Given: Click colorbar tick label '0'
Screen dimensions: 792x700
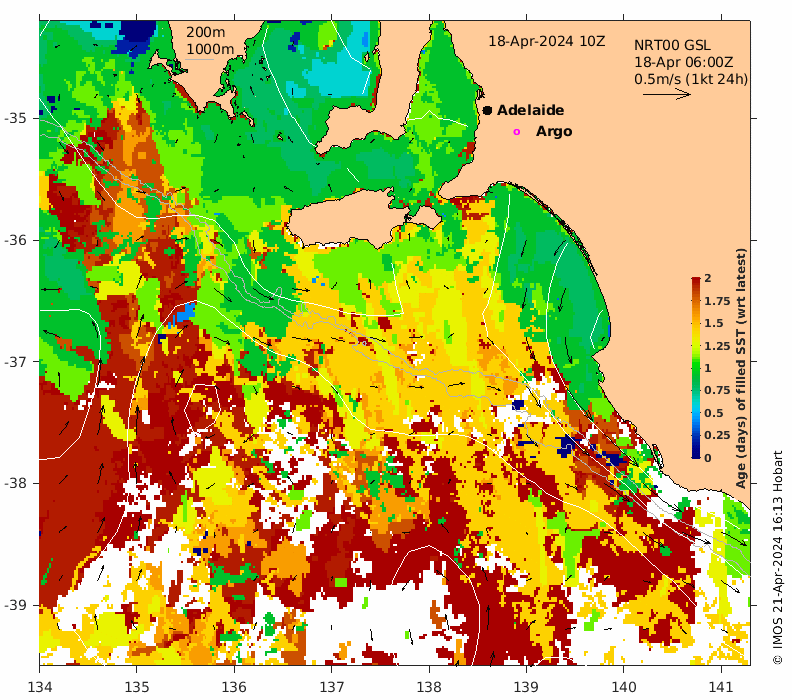Looking at the screenshot, I should coord(708,458).
